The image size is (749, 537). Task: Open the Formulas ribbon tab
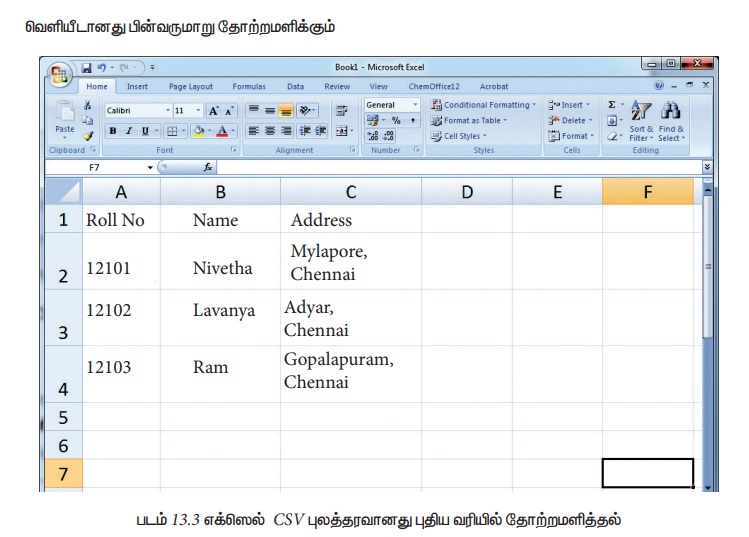[x=249, y=87]
